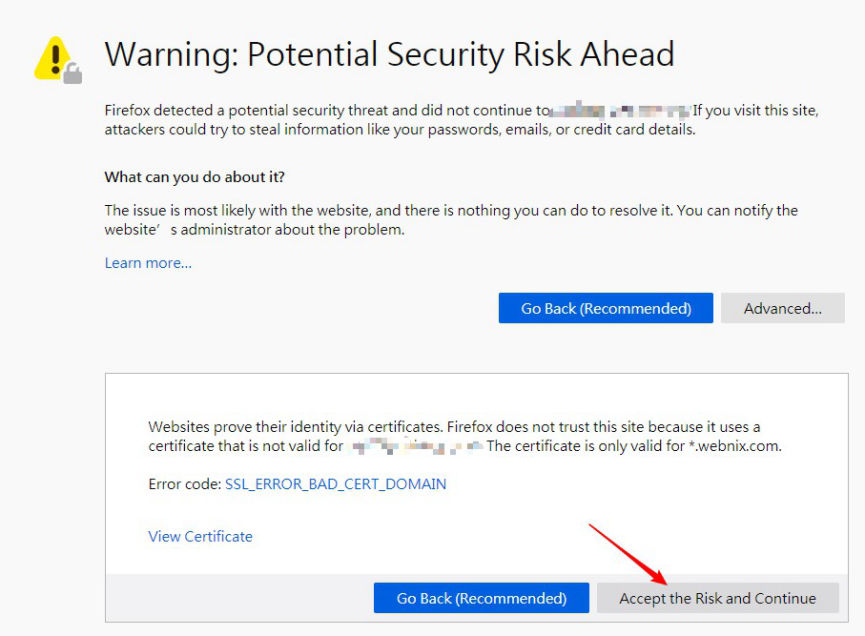
Task: Click the "Error code:" label
Action: (184, 484)
